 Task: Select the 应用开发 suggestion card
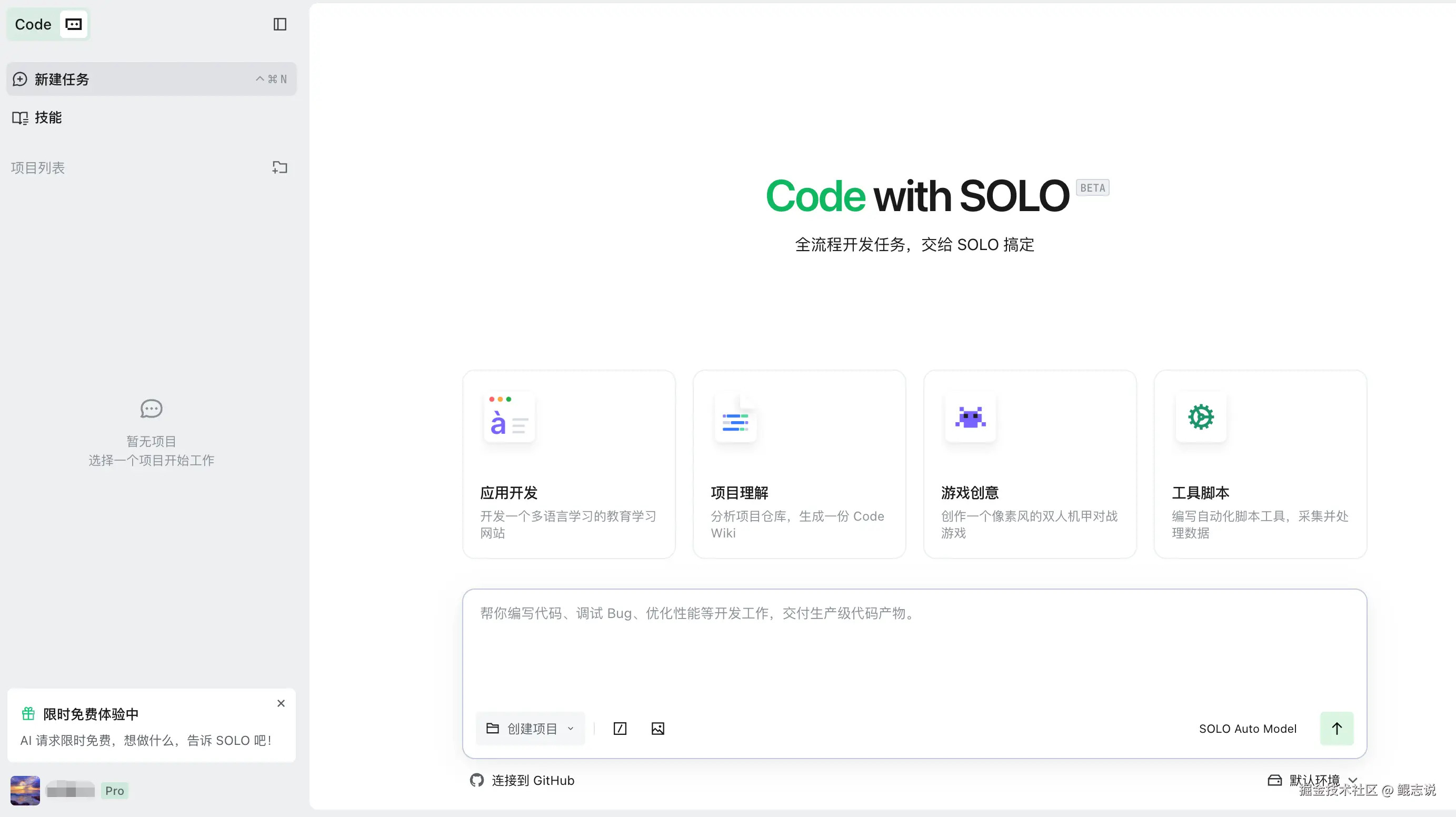coord(569,464)
